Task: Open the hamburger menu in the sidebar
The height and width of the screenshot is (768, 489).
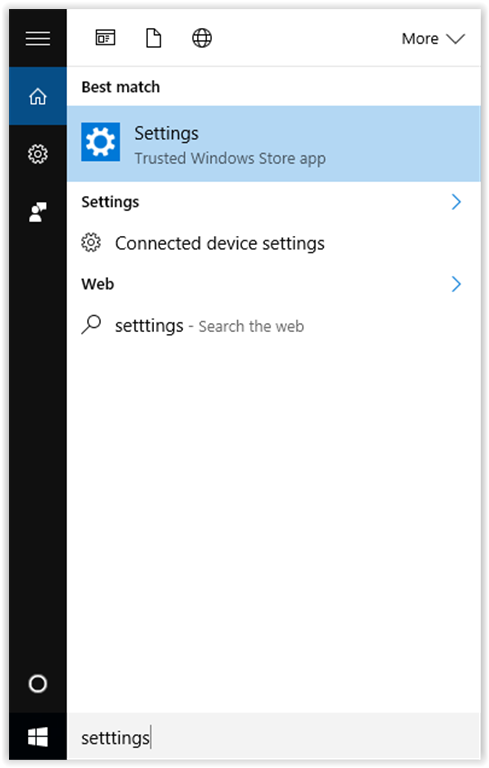Action: coord(38,38)
